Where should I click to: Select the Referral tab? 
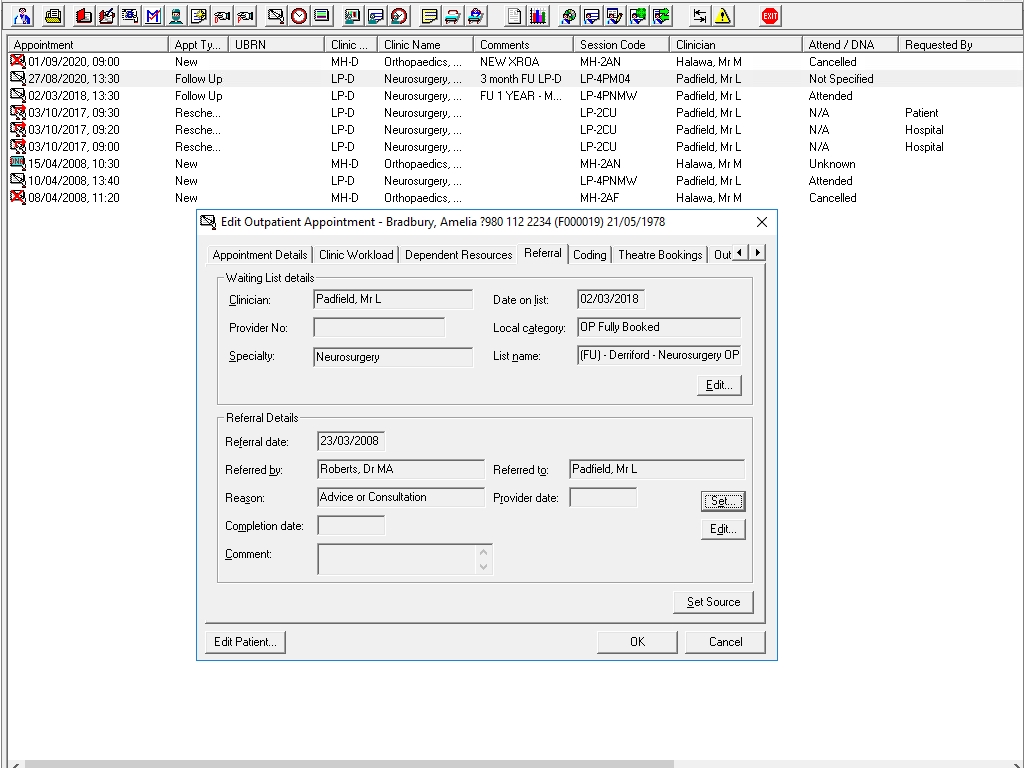coord(543,253)
